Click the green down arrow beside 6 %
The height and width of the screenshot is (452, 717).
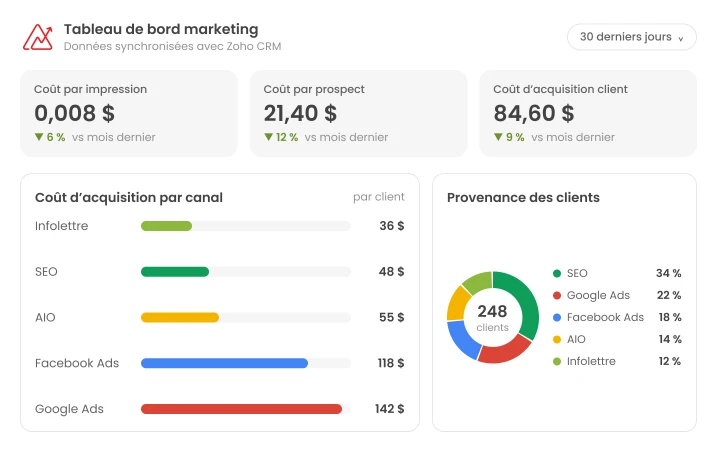tap(39, 137)
